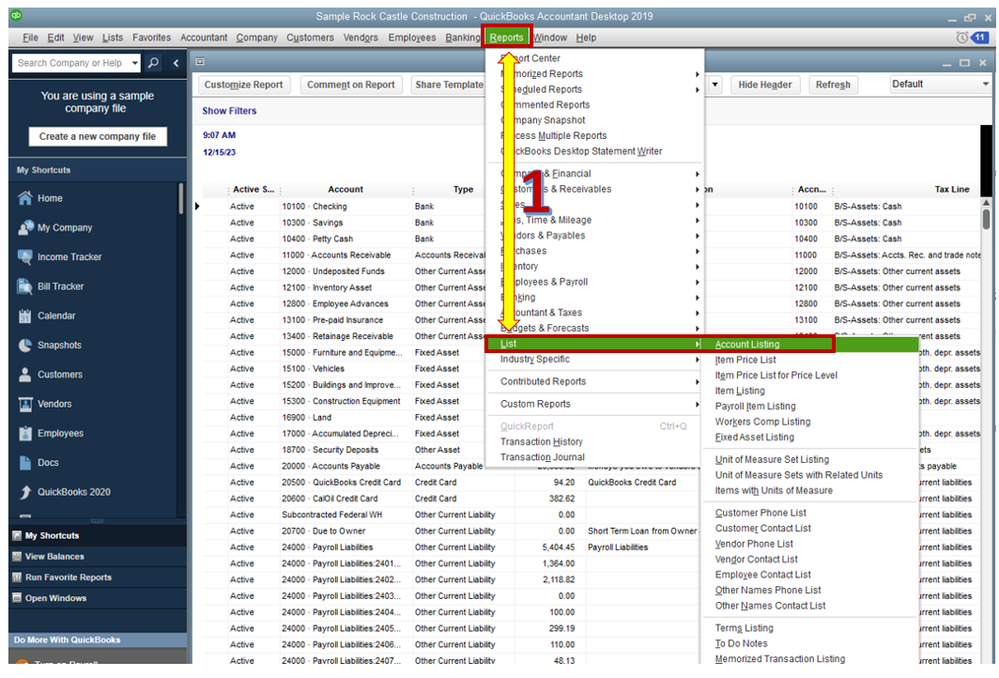
Task: Click the notifications badge showing 11
Action: click(979, 38)
